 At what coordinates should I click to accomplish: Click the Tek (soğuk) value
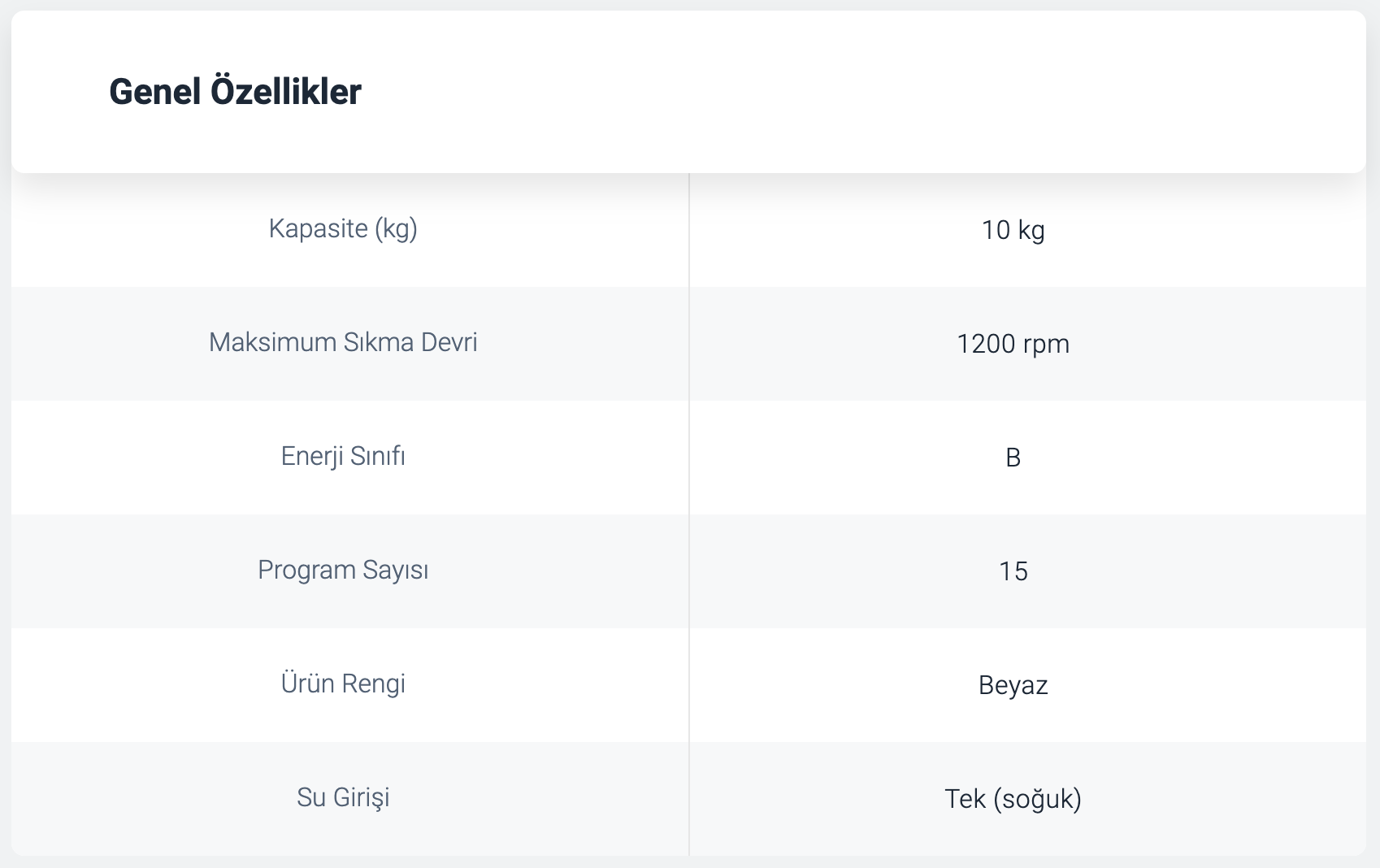point(1013,799)
